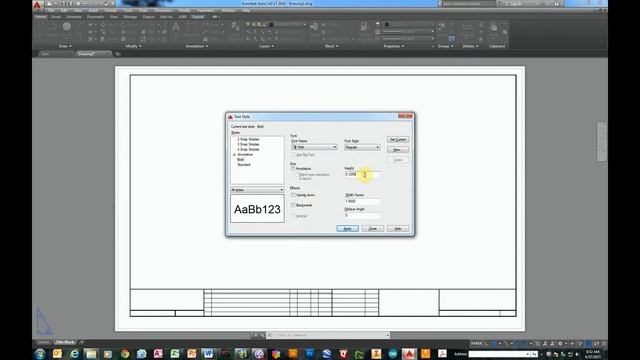Screen dimensions: 640x360
Task: Open the Font Style dropdown showing Regular
Action: [362, 147]
